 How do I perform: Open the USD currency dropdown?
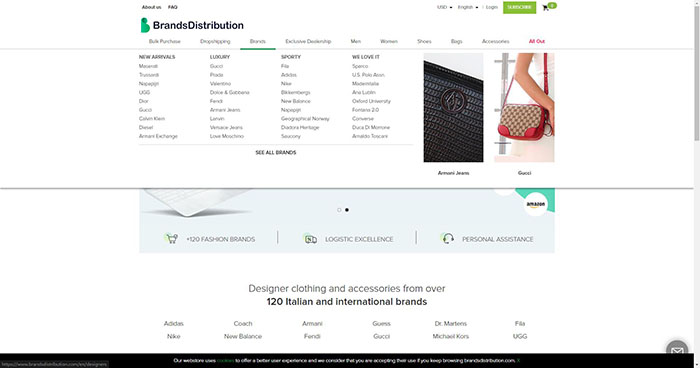444,7
